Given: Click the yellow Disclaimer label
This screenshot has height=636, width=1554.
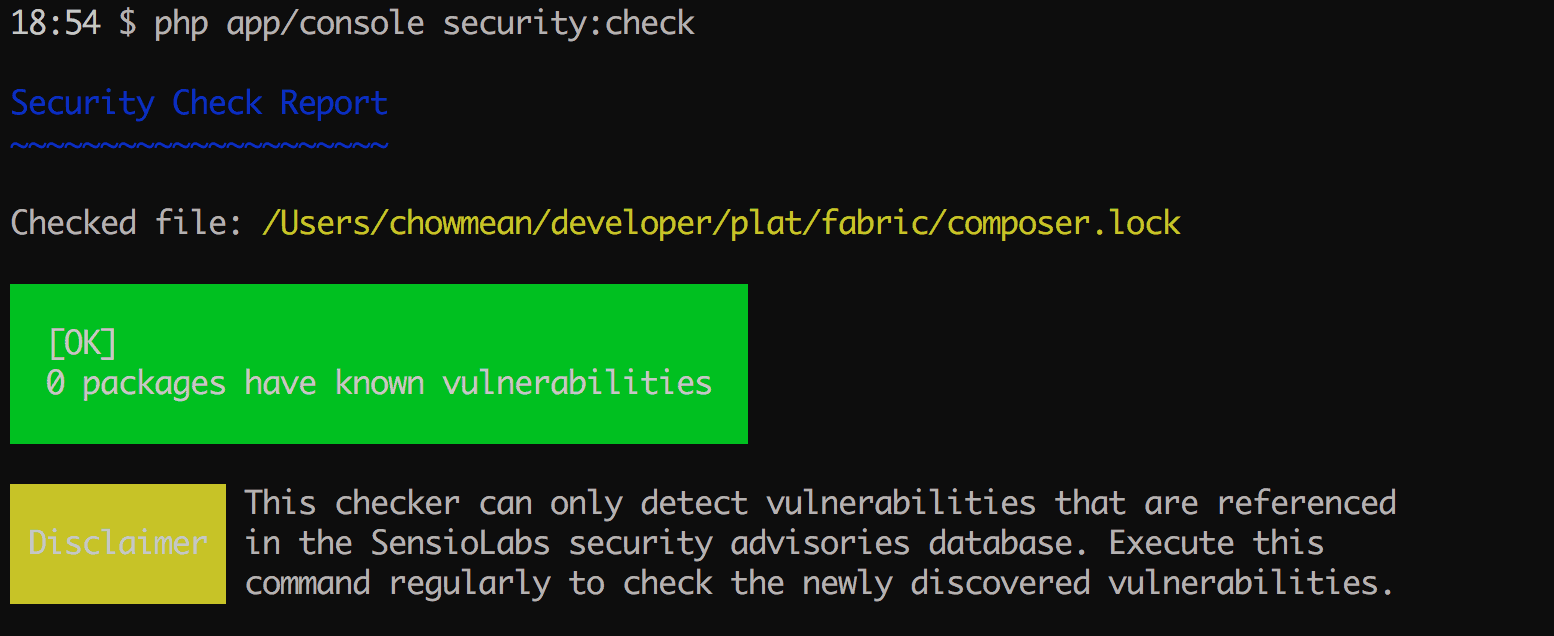Looking at the screenshot, I should point(118,543).
